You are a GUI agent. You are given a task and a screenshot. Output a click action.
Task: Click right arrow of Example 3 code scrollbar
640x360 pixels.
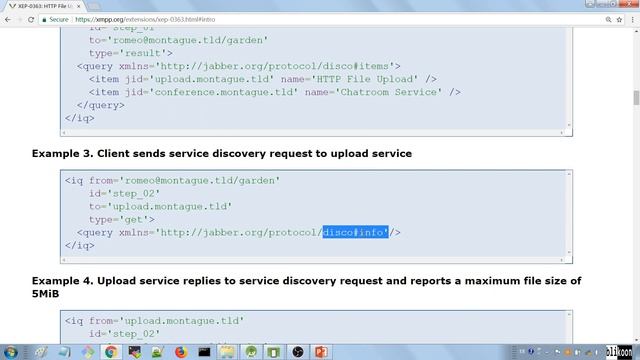pos(562,260)
